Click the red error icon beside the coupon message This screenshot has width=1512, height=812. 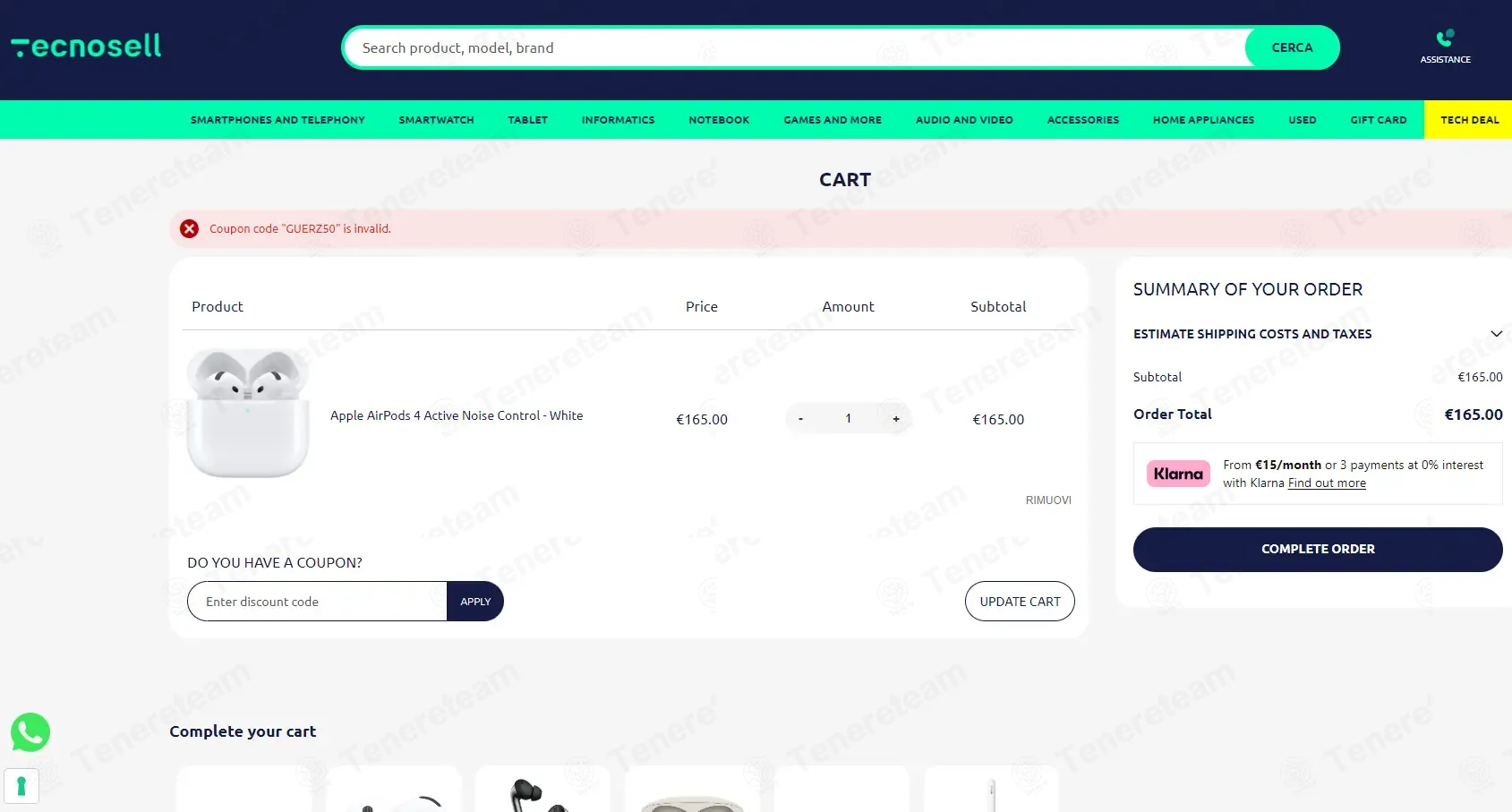(189, 228)
